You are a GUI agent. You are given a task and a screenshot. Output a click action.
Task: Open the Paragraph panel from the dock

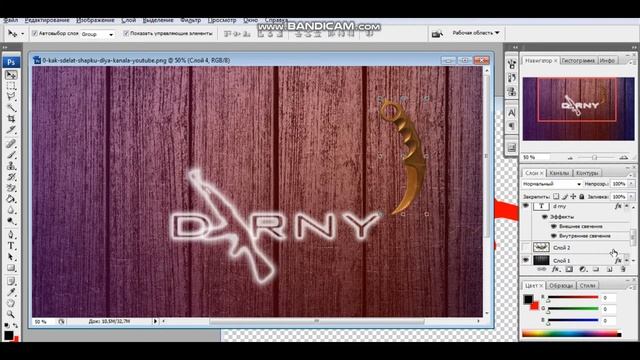(x=511, y=126)
